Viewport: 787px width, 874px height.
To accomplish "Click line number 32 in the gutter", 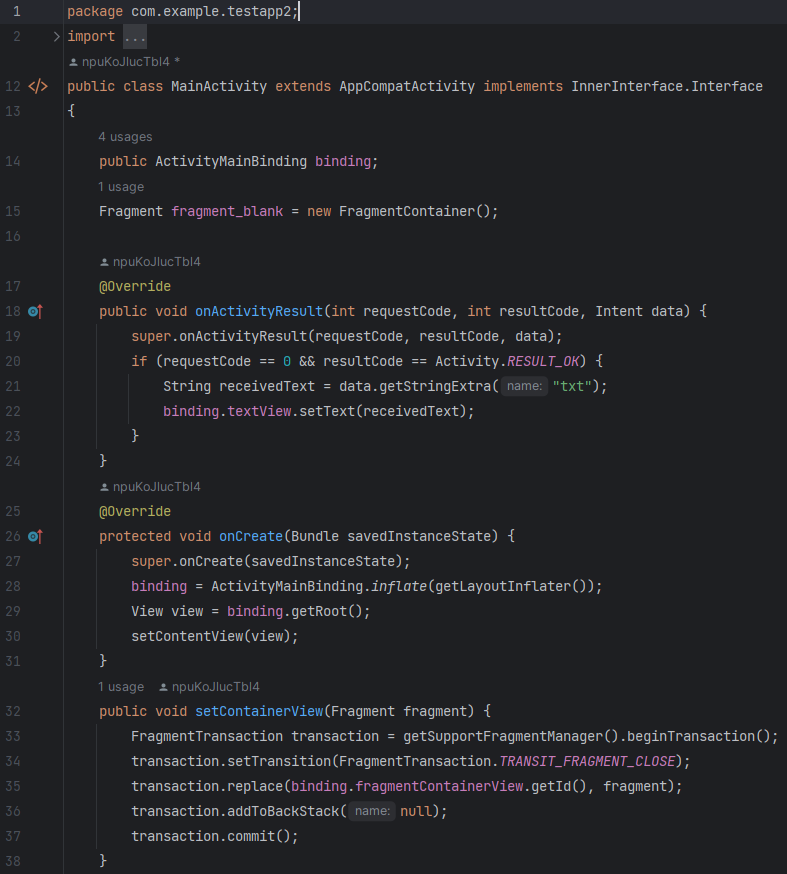I will coord(13,712).
